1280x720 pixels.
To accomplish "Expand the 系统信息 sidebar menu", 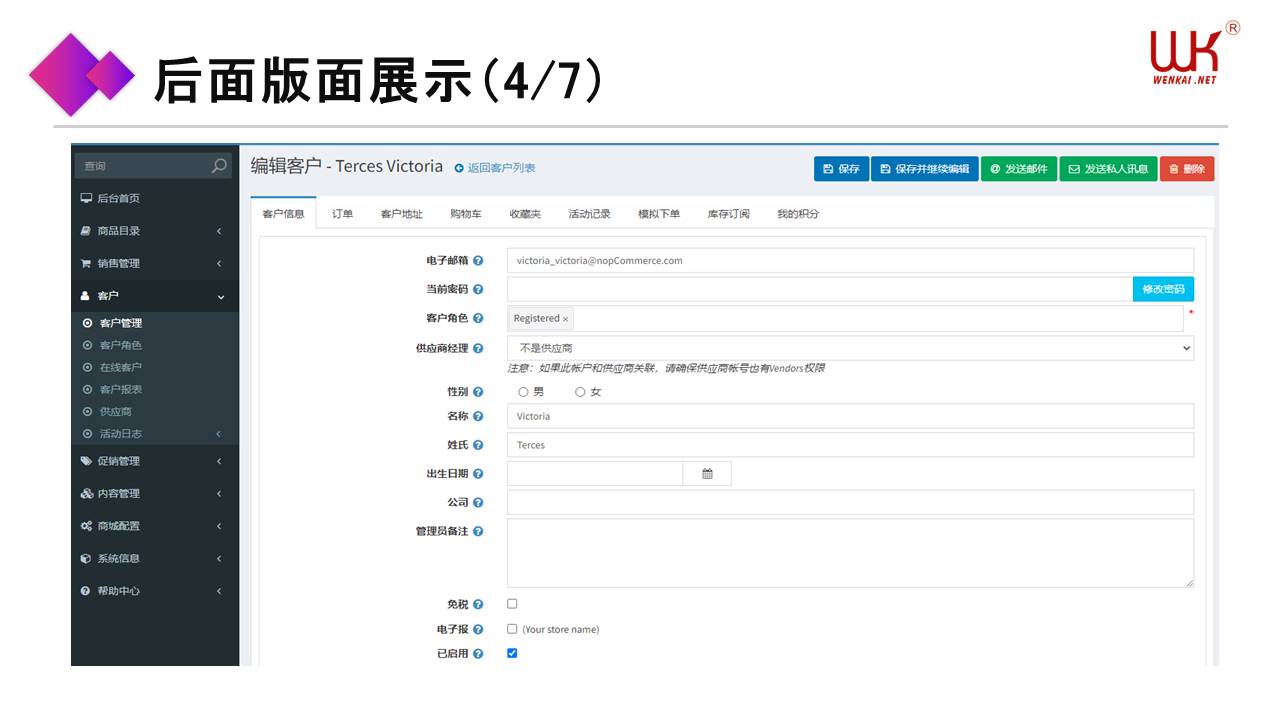I will [155, 559].
